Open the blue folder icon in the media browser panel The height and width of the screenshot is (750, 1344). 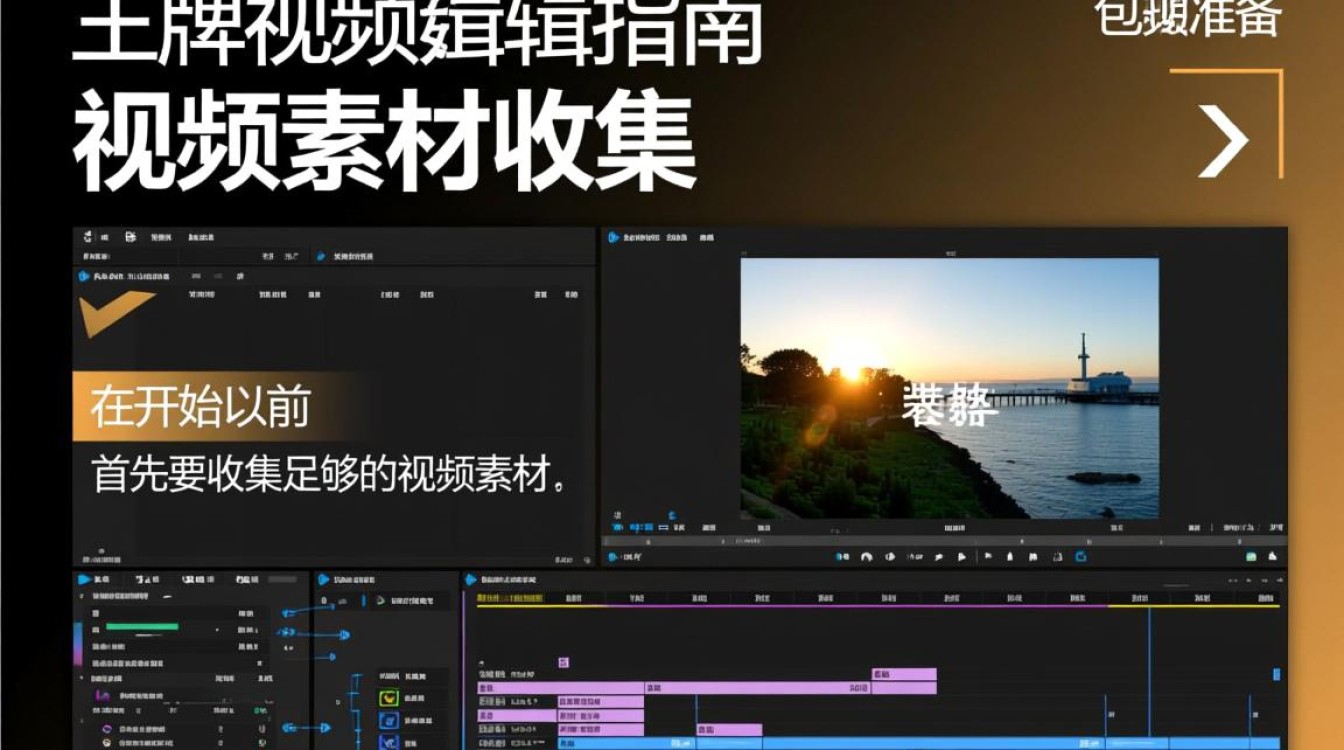83,274
